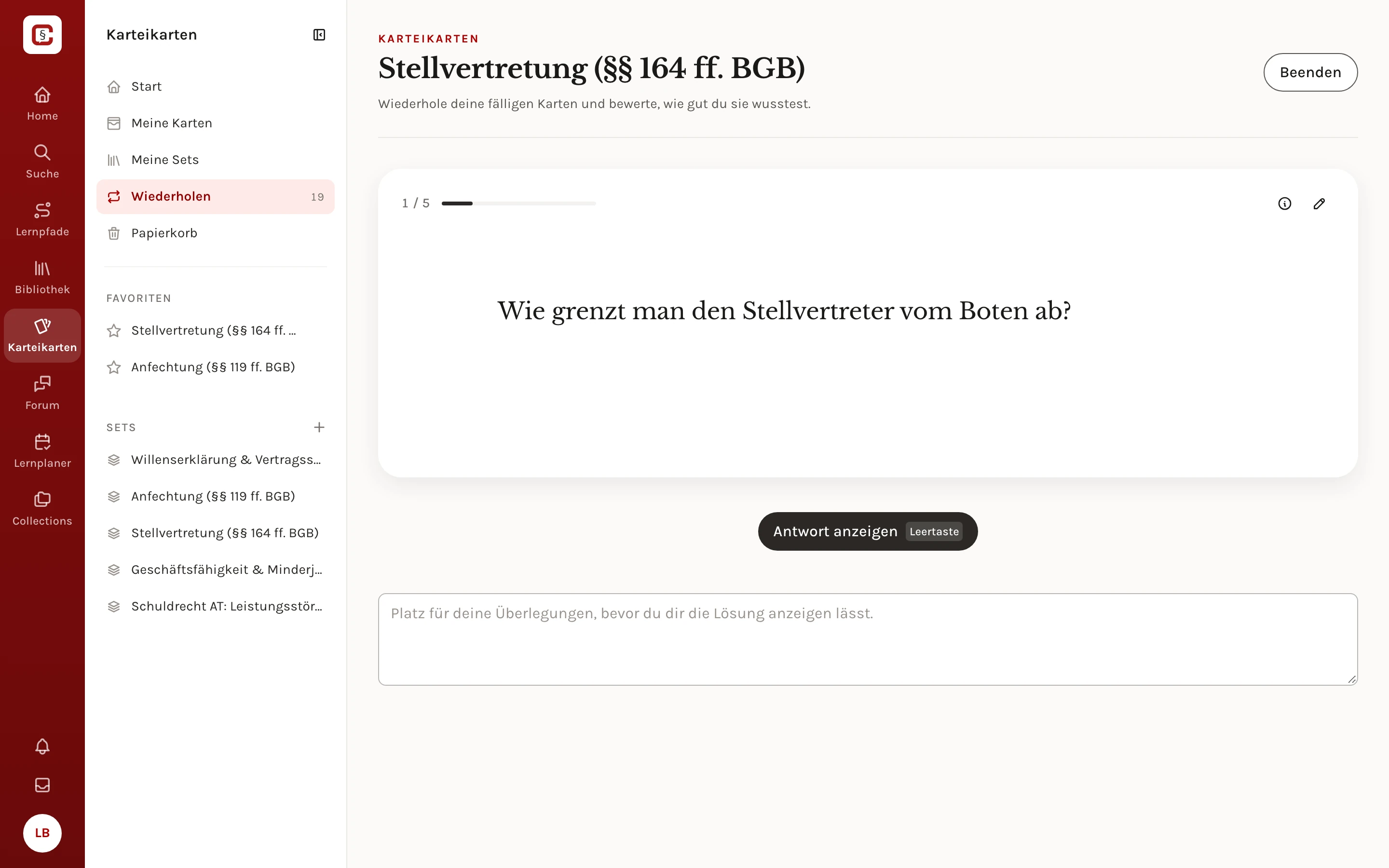Open Suche in the red sidebar
This screenshot has width=1389, height=868.
pyautogui.click(x=42, y=162)
